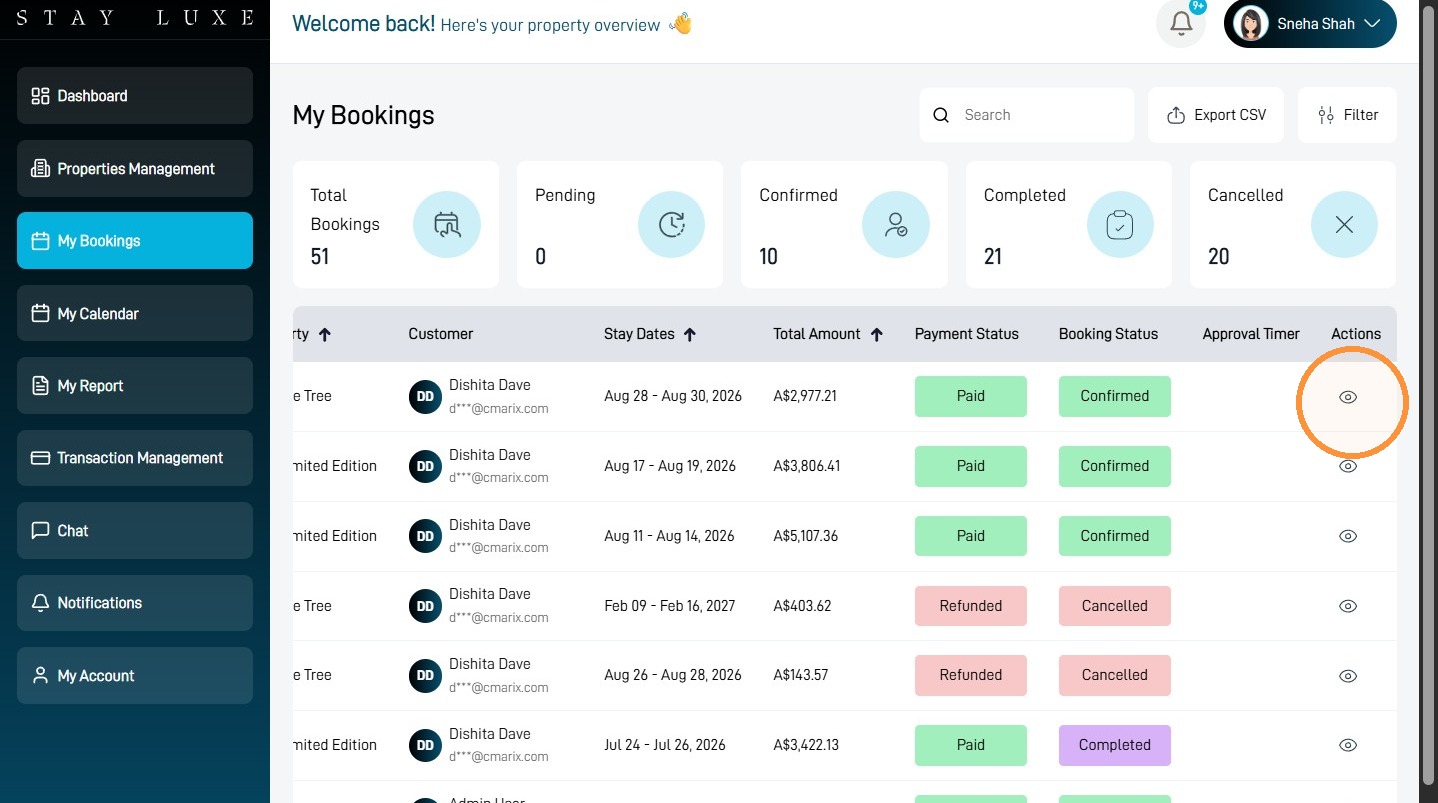Click the DD avatar for Aug 17 booking

pyautogui.click(x=425, y=466)
